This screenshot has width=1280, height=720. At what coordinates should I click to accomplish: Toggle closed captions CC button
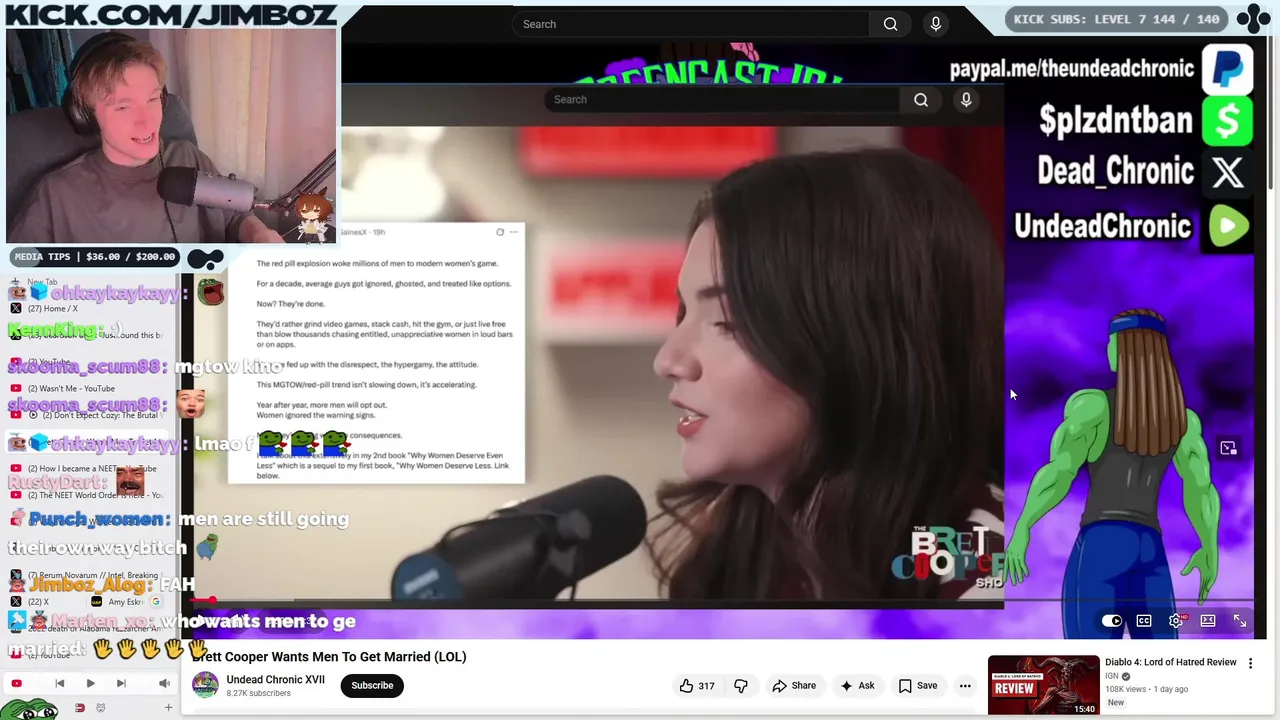(1144, 621)
